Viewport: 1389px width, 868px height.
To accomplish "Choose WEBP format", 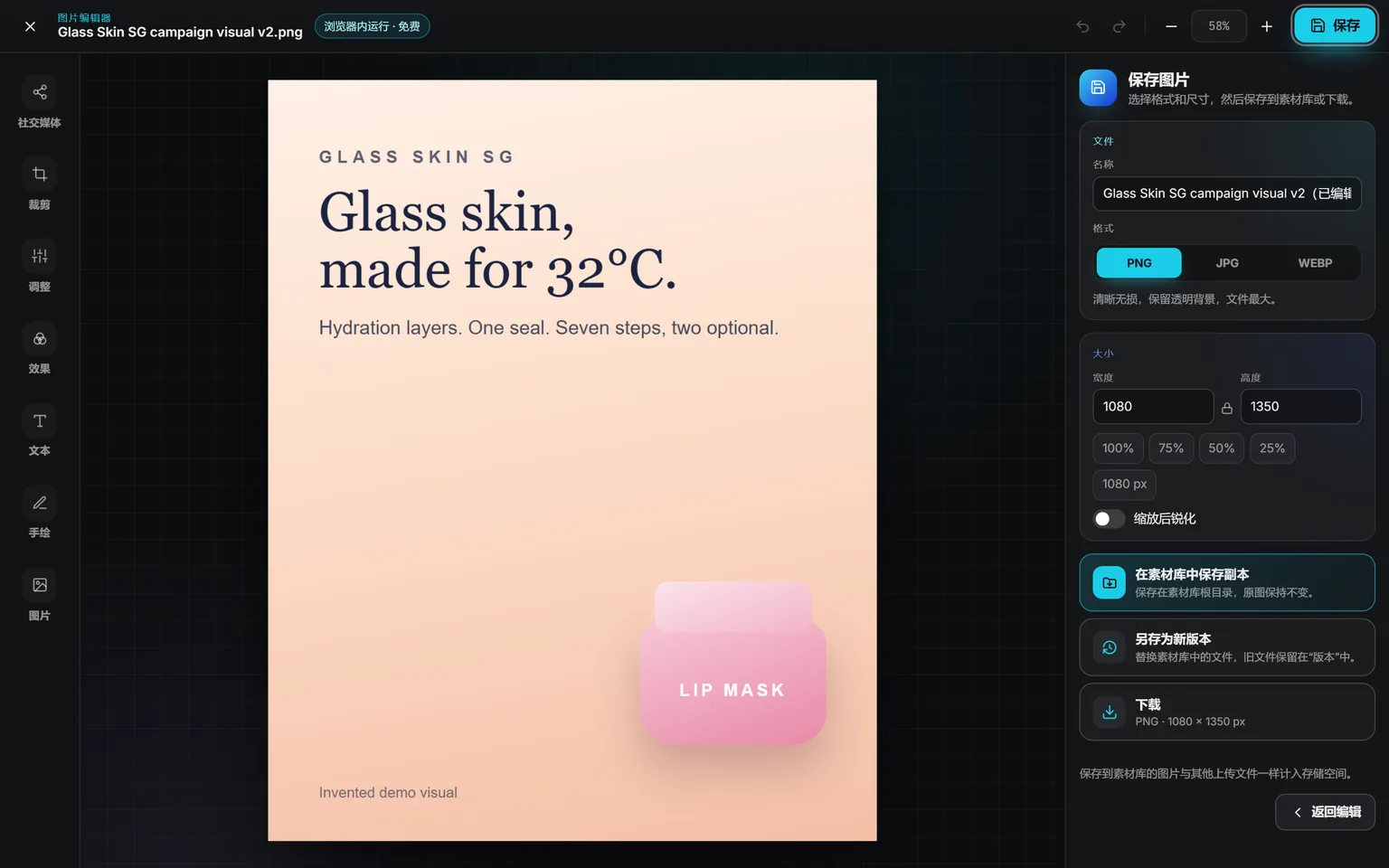I will pos(1315,263).
